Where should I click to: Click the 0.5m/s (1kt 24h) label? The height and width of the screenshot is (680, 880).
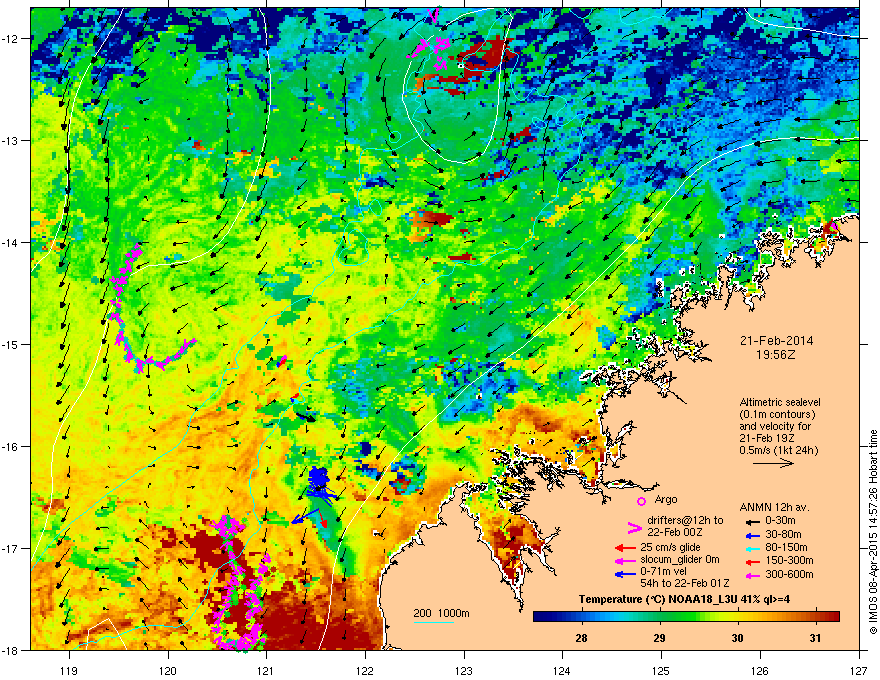click(x=778, y=450)
